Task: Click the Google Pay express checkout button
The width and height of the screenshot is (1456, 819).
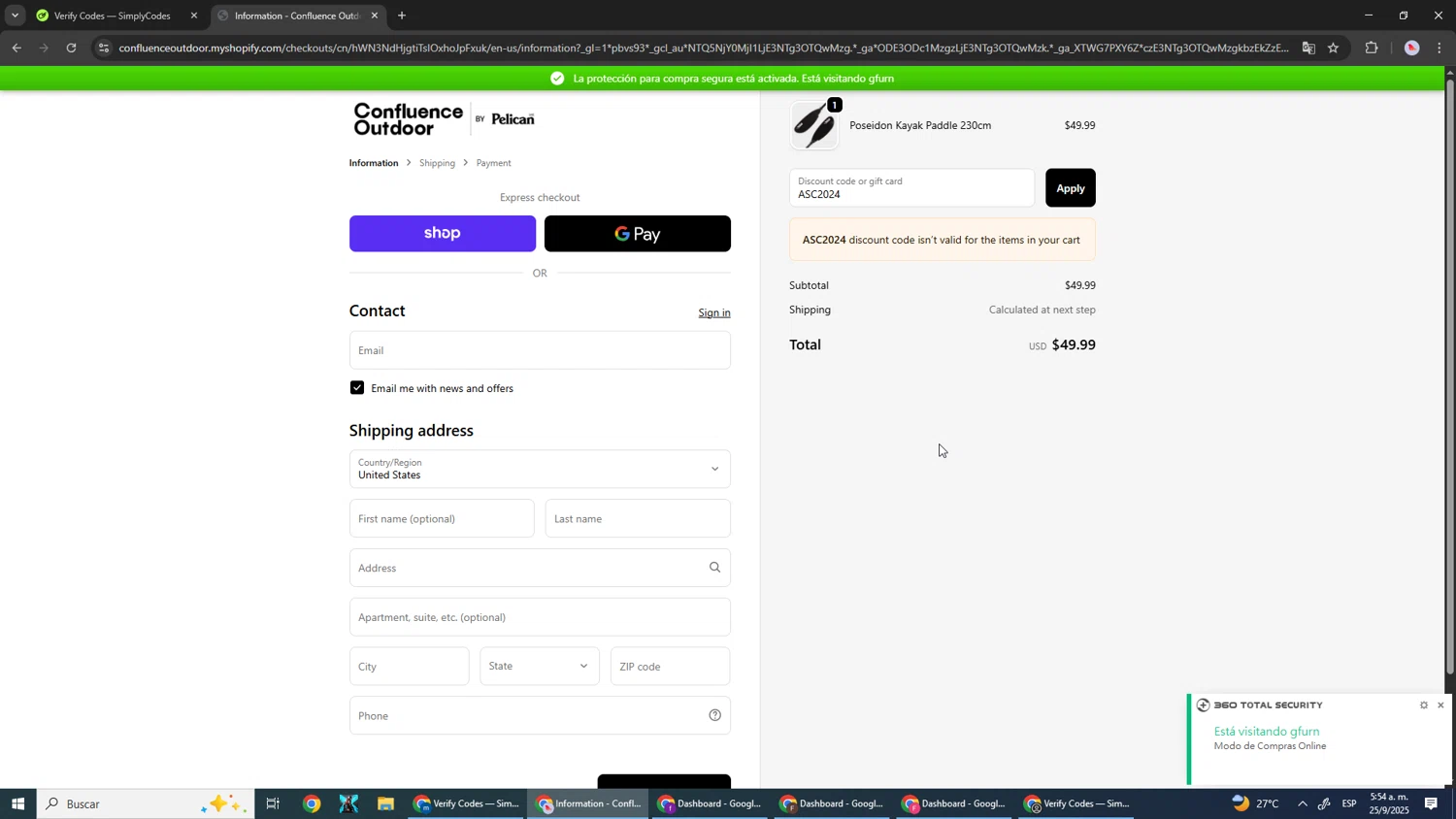Action: (x=637, y=234)
